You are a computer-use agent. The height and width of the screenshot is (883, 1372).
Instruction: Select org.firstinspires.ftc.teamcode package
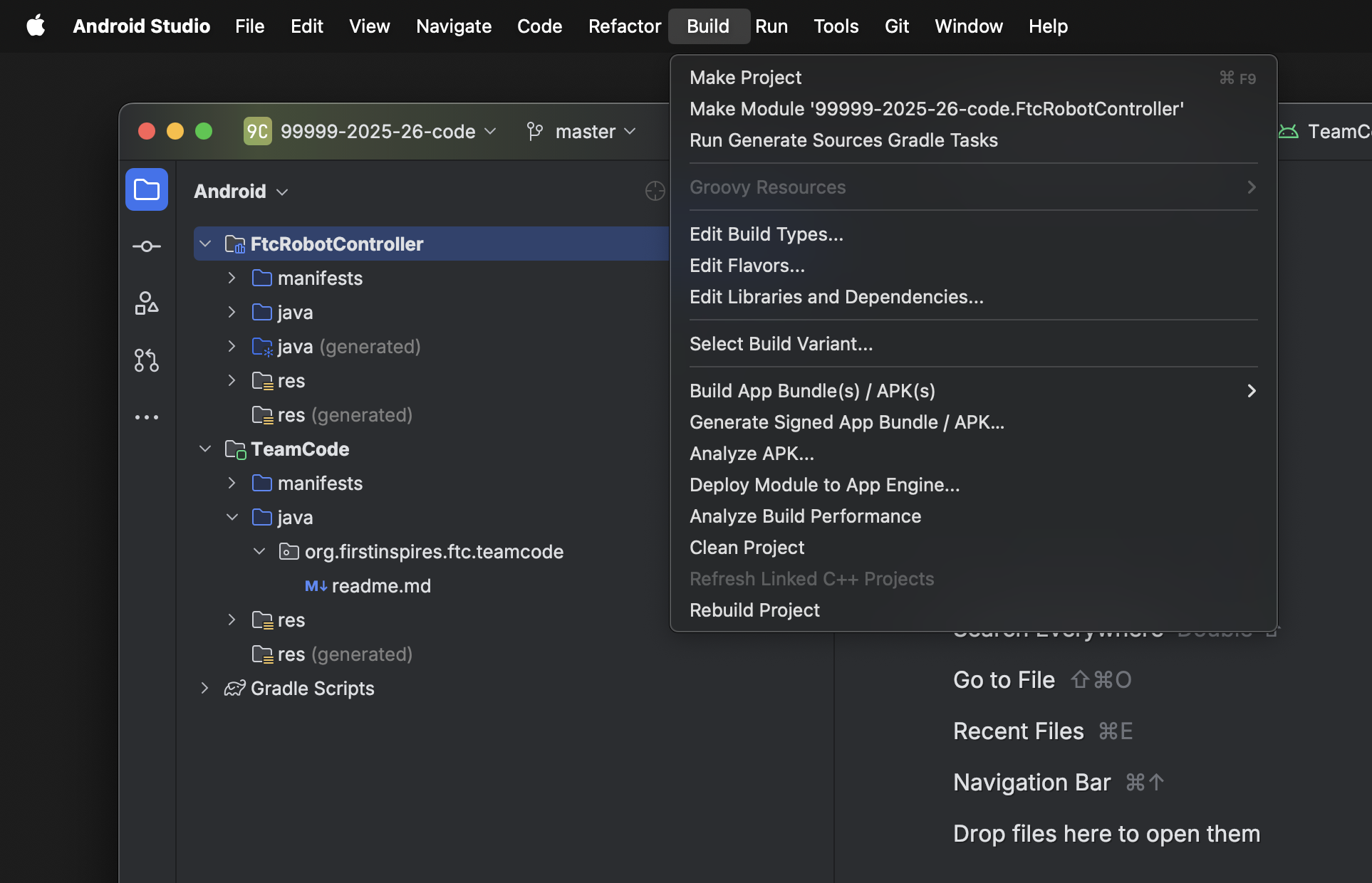[433, 552]
